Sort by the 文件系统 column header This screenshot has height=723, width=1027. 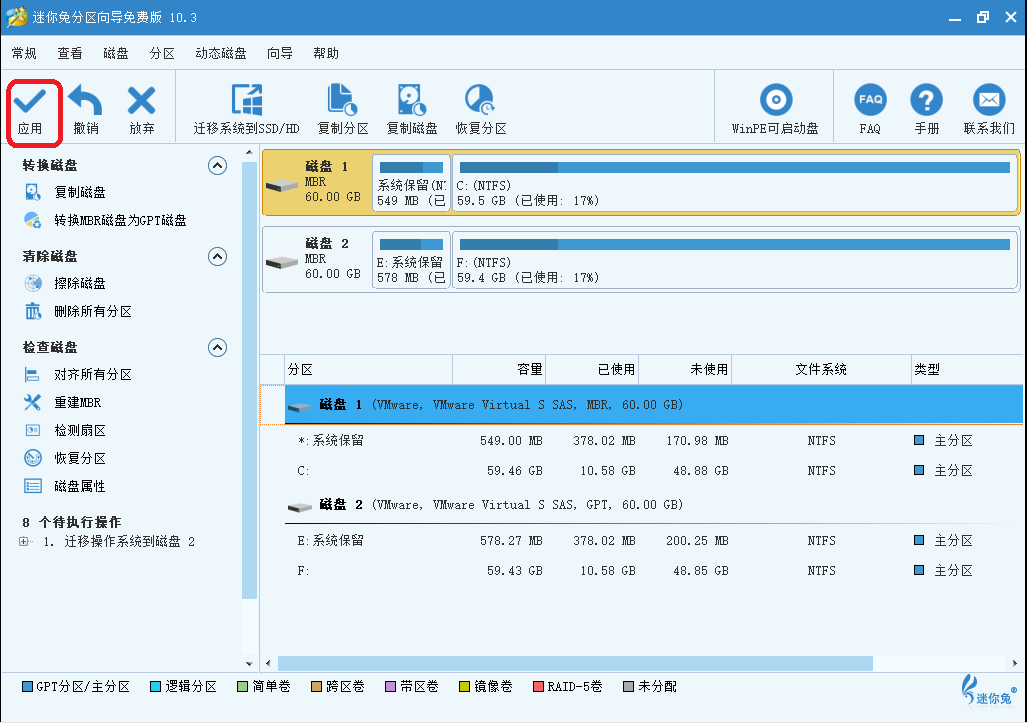(x=821, y=369)
